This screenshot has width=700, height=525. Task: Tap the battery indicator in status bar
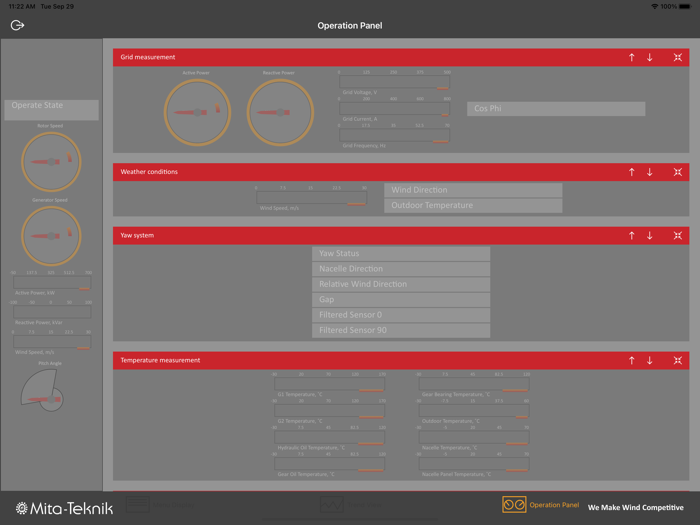click(684, 7)
